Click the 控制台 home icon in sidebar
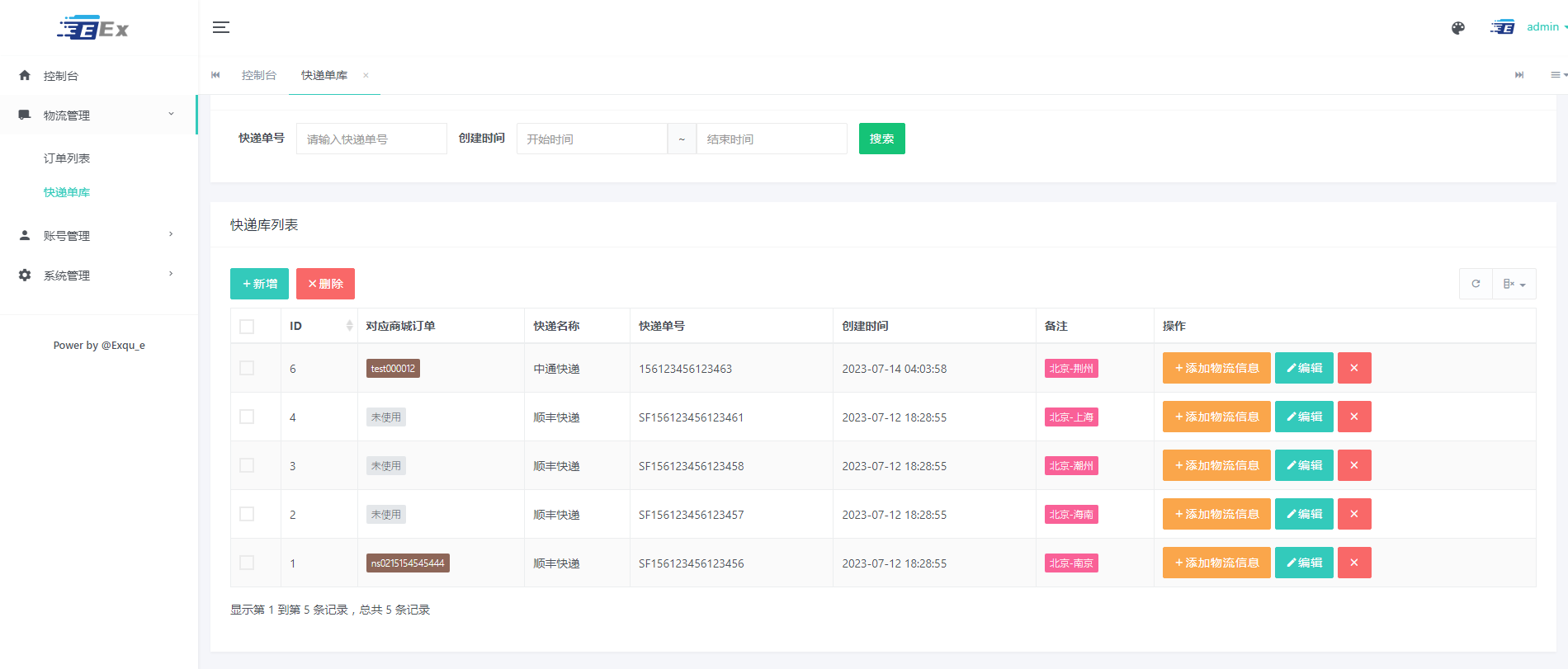Image resolution: width=1568 pixels, height=669 pixels. coord(25,75)
